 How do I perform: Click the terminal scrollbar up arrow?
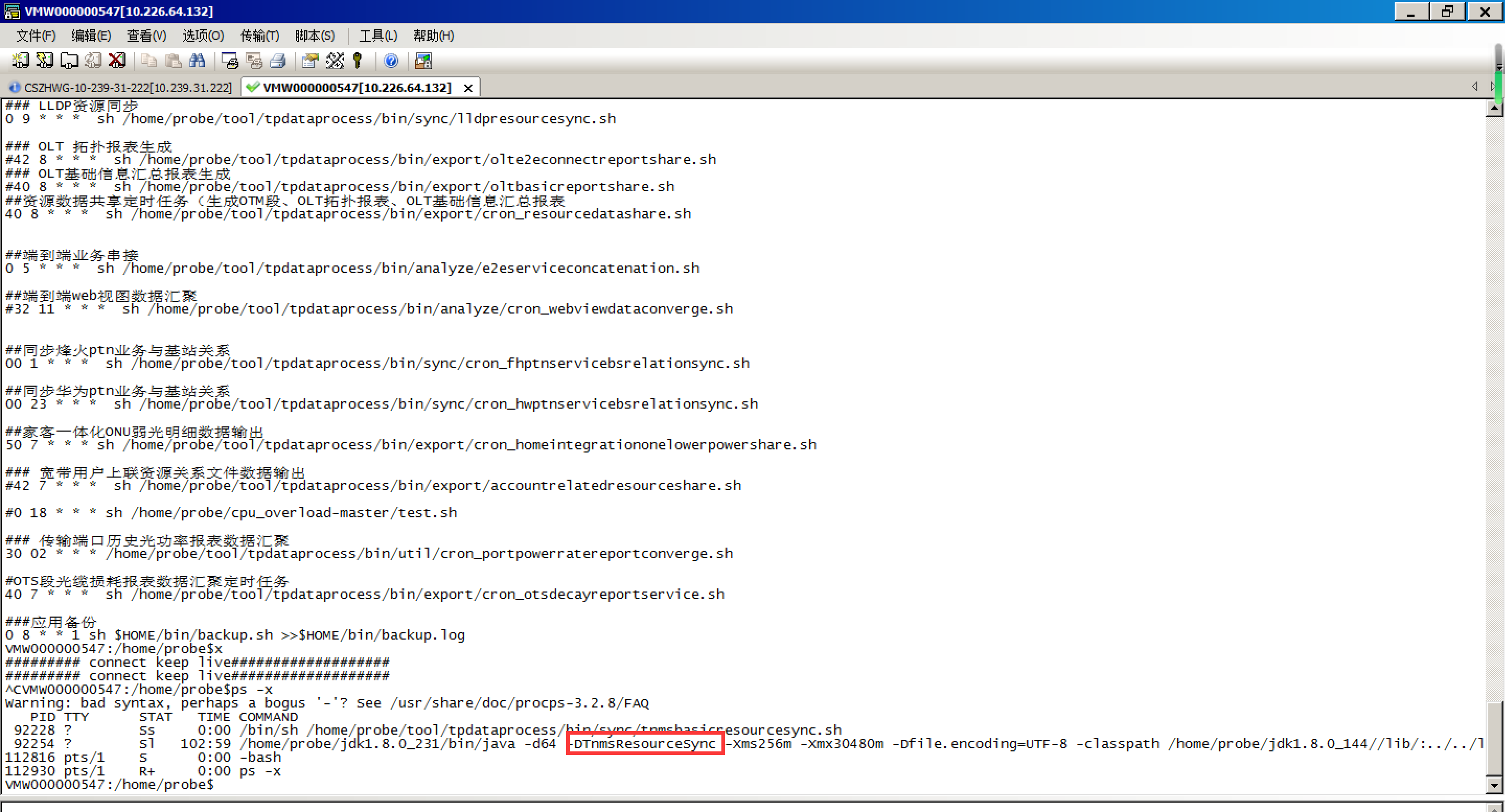(x=1495, y=108)
